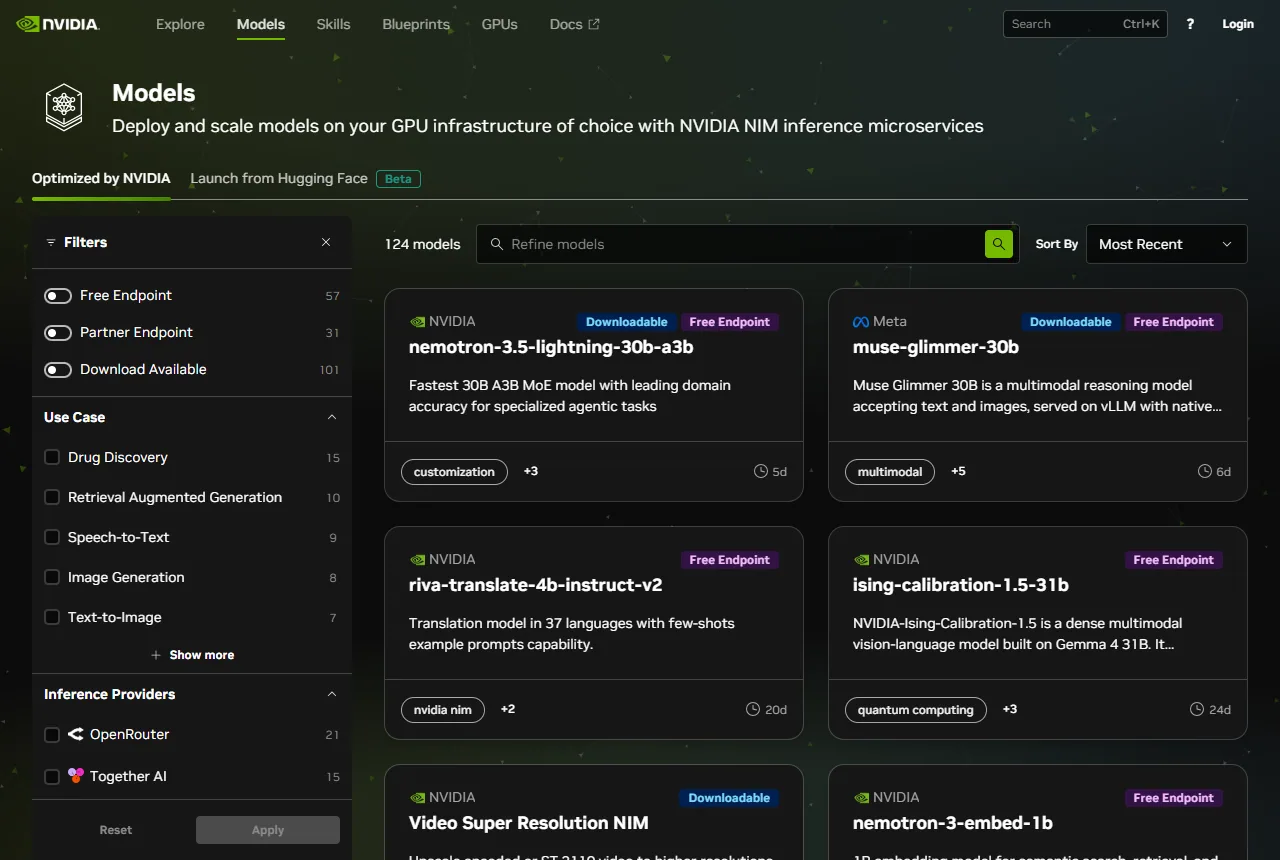Click Free Endpoint badge on ising-calibration card
The height and width of the screenshot is (860, 1280).
1173,560
